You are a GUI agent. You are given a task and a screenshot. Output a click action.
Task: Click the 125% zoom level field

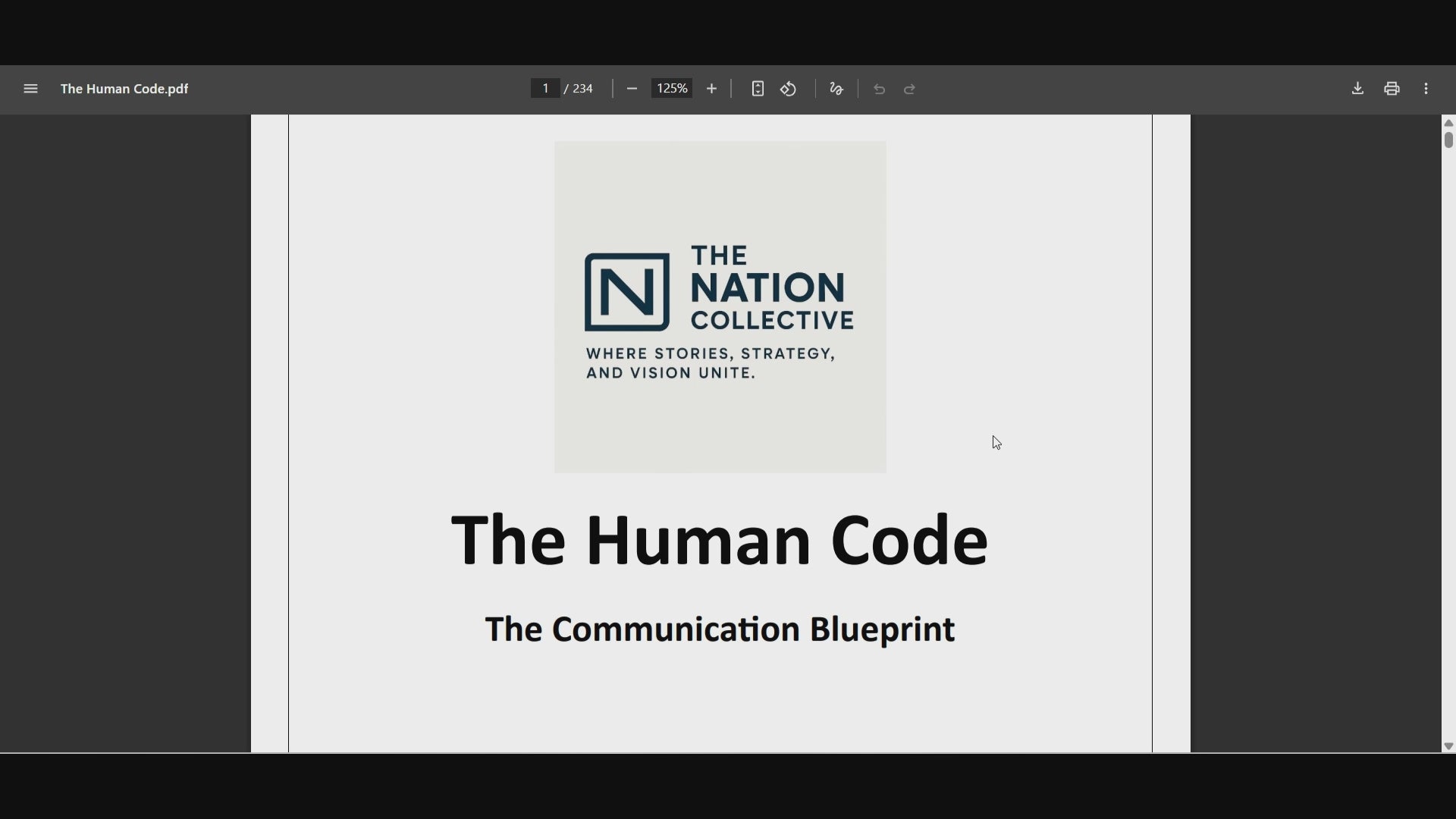671,89
